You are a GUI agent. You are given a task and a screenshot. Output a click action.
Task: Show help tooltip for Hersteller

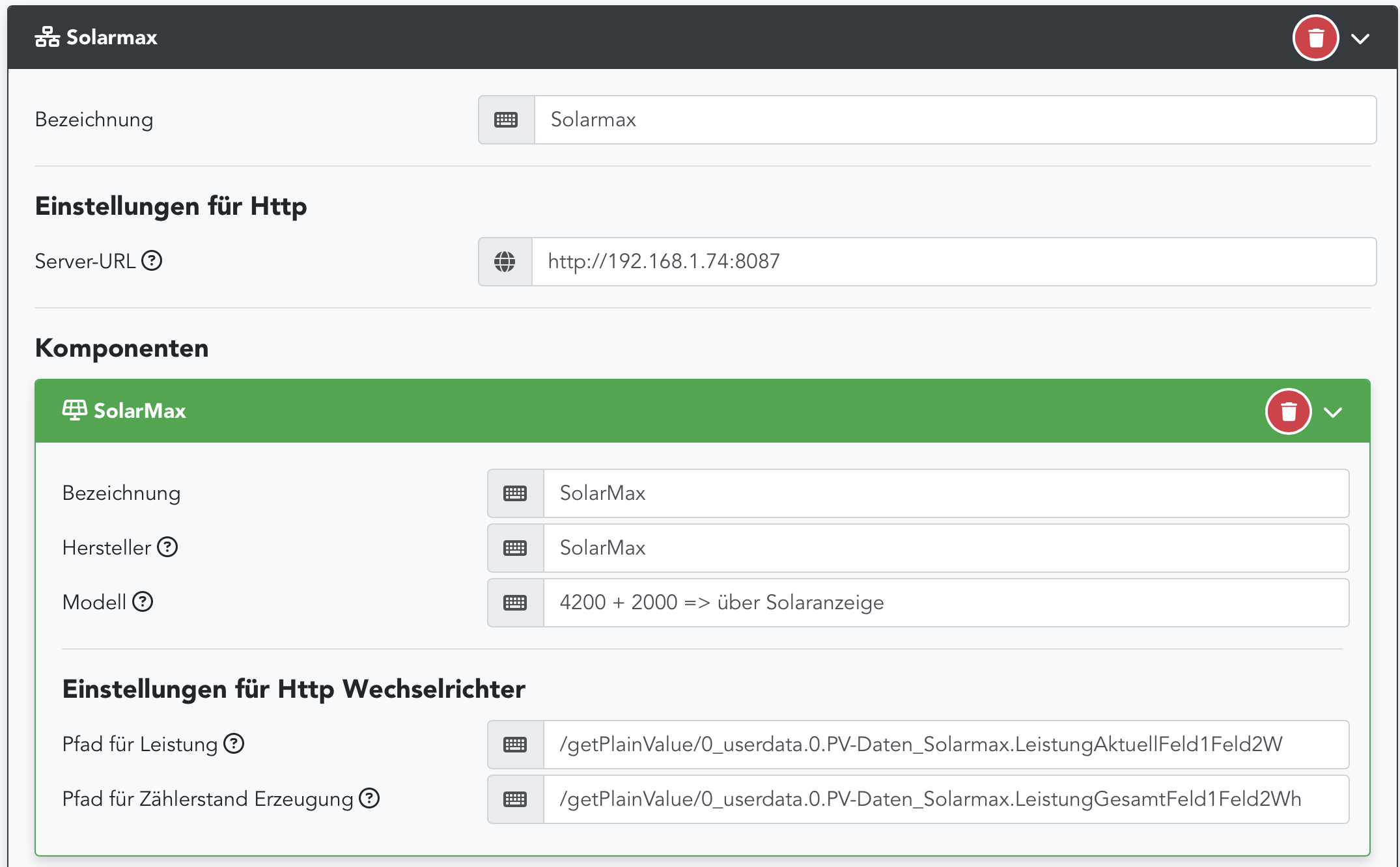(x=167, y=547)
